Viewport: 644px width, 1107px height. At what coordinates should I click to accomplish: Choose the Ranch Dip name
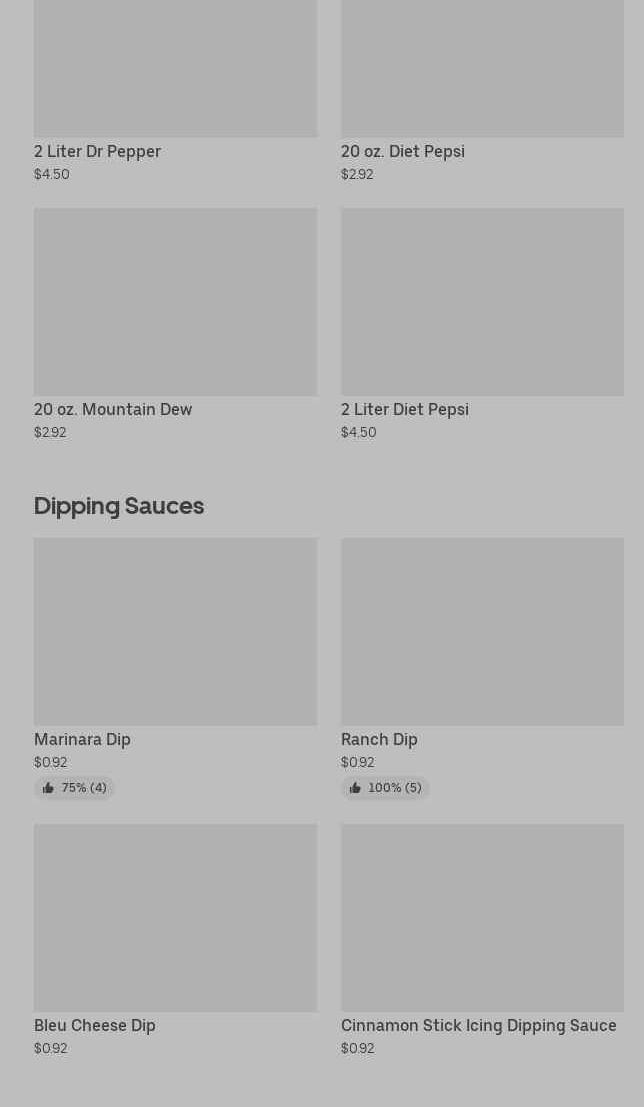pyautogui.click(x=379, y=740)
